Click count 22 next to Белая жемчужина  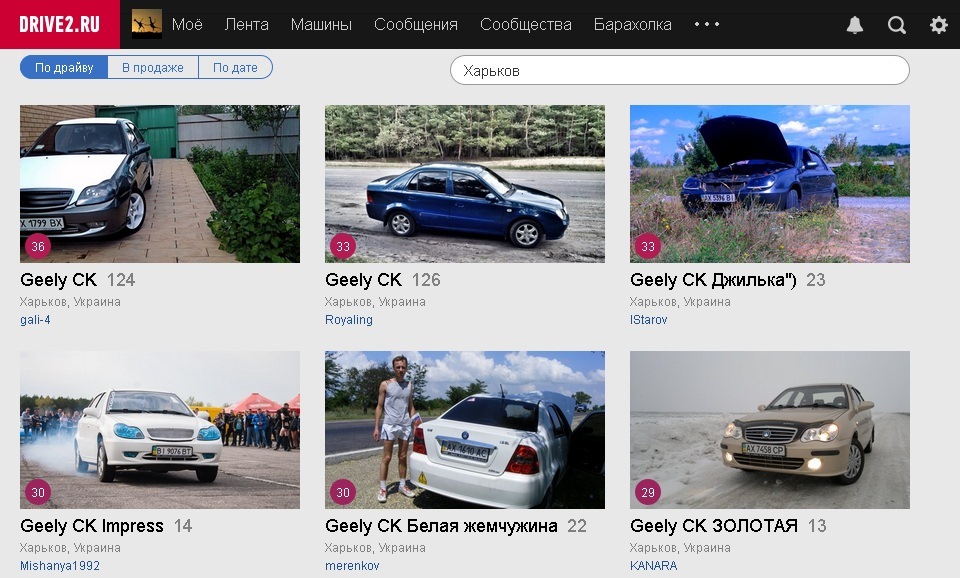point(577,526)
